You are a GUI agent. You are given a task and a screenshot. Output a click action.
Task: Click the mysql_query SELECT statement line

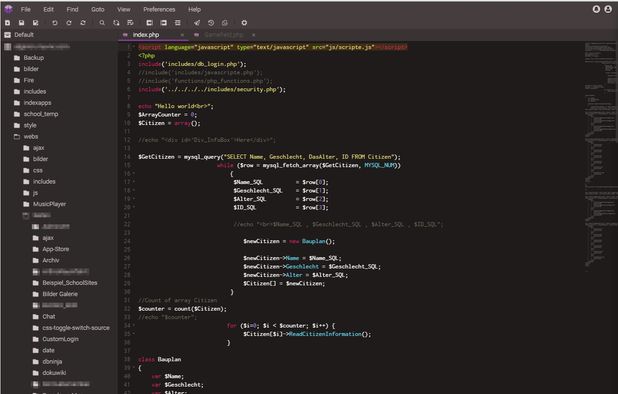click(x=269, y=157)
